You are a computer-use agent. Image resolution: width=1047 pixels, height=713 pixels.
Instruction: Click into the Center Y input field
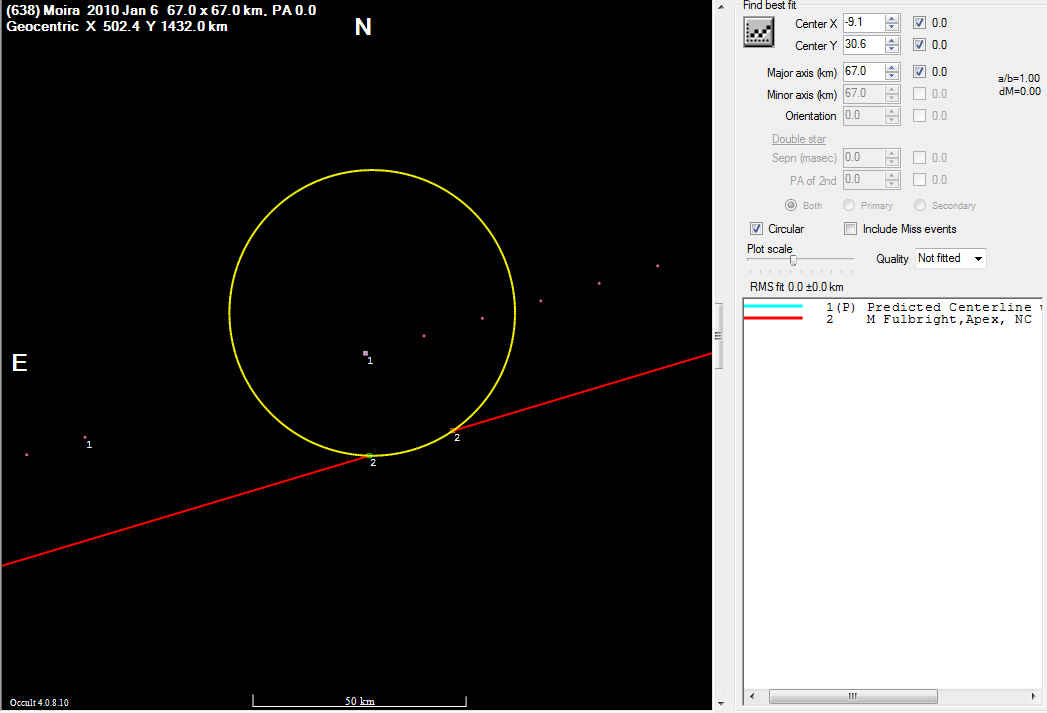click(x=862, y=45)
